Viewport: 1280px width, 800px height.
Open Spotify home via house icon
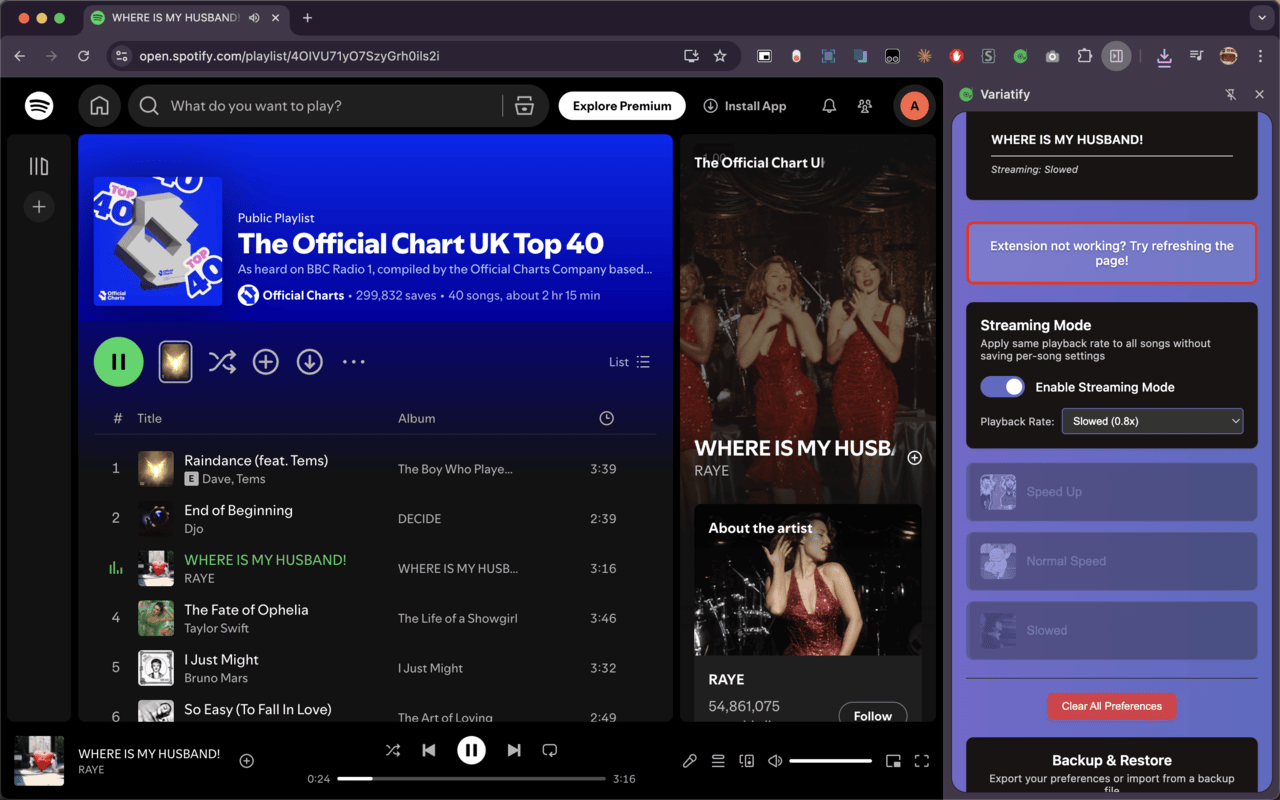[x=99, y=106]
